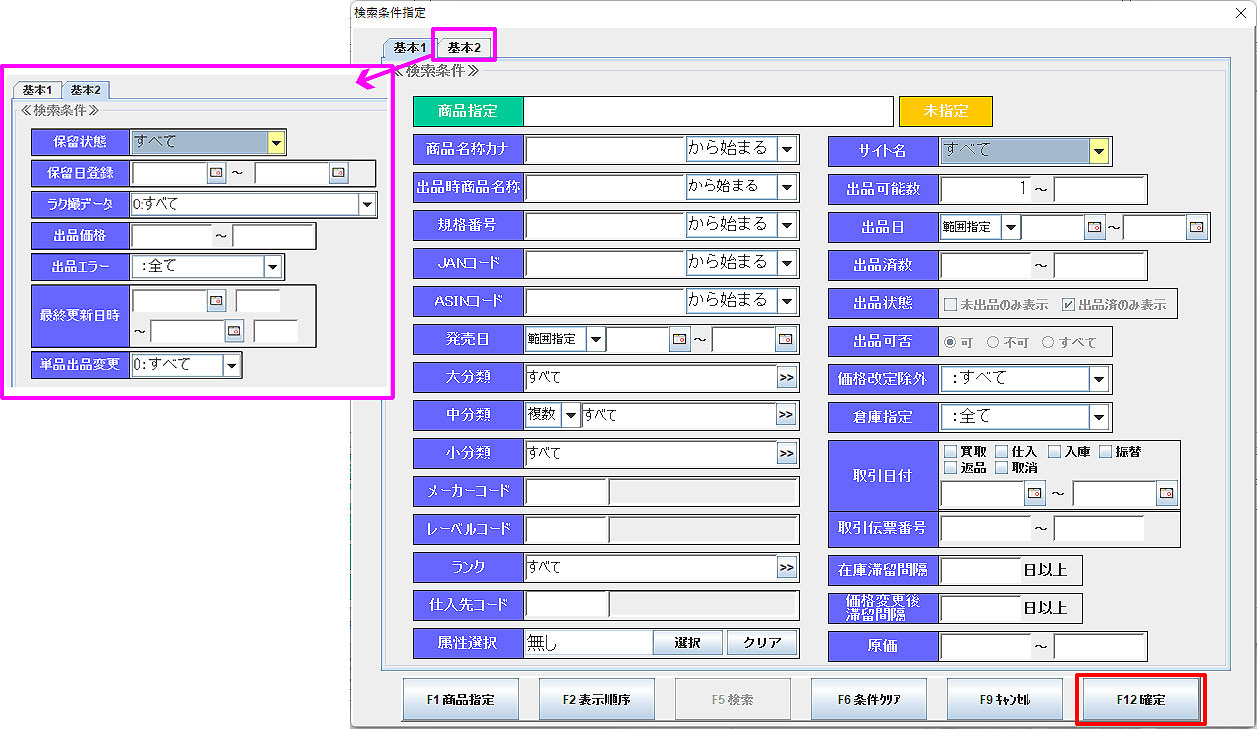Screen dimensions: 1257x729
Task: Click the 小分類 browse arrow button
Action: (787, 454)
